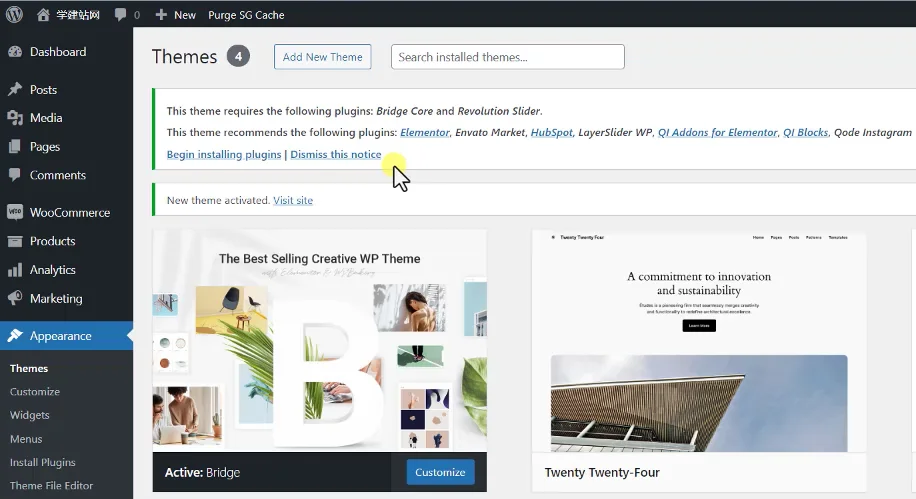The width and height of the screenshot is (916, 499).
Task: Select the Posts pushpin icon
Action: point(15,89)
